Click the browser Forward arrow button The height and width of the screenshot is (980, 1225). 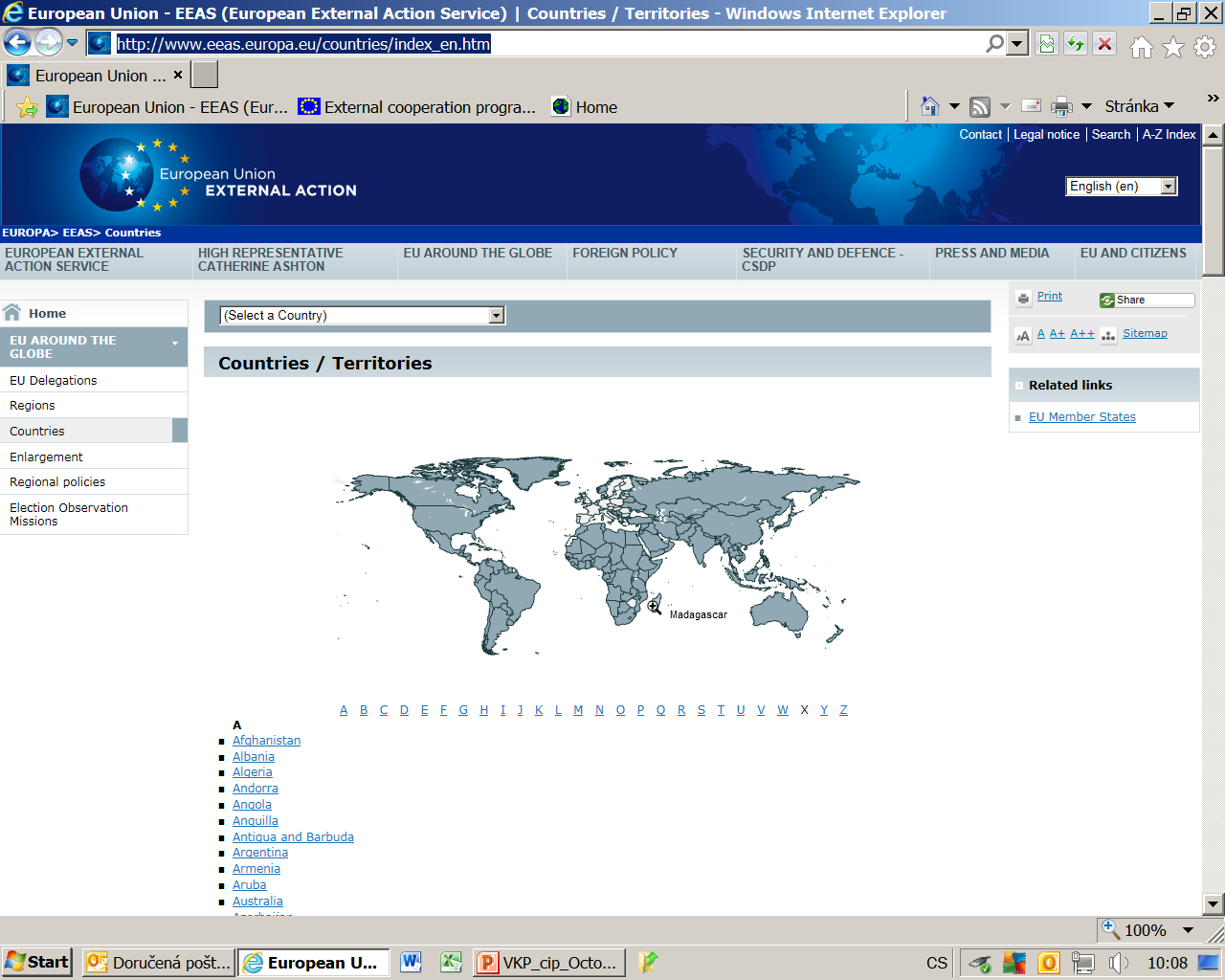[48, 42]
